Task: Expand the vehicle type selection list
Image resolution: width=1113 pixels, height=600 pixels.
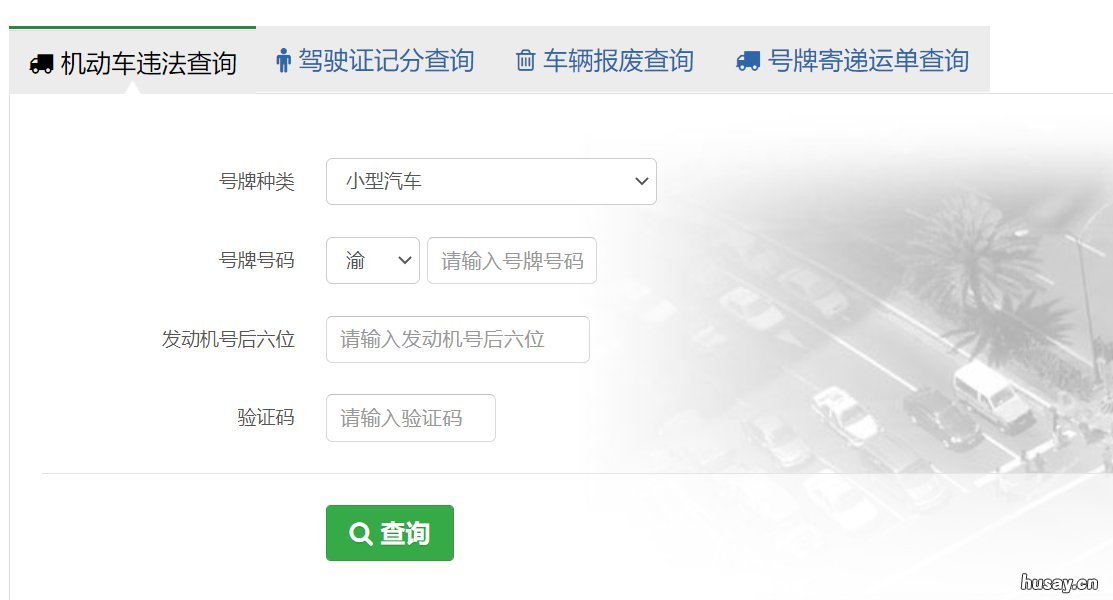Action: 490,181
